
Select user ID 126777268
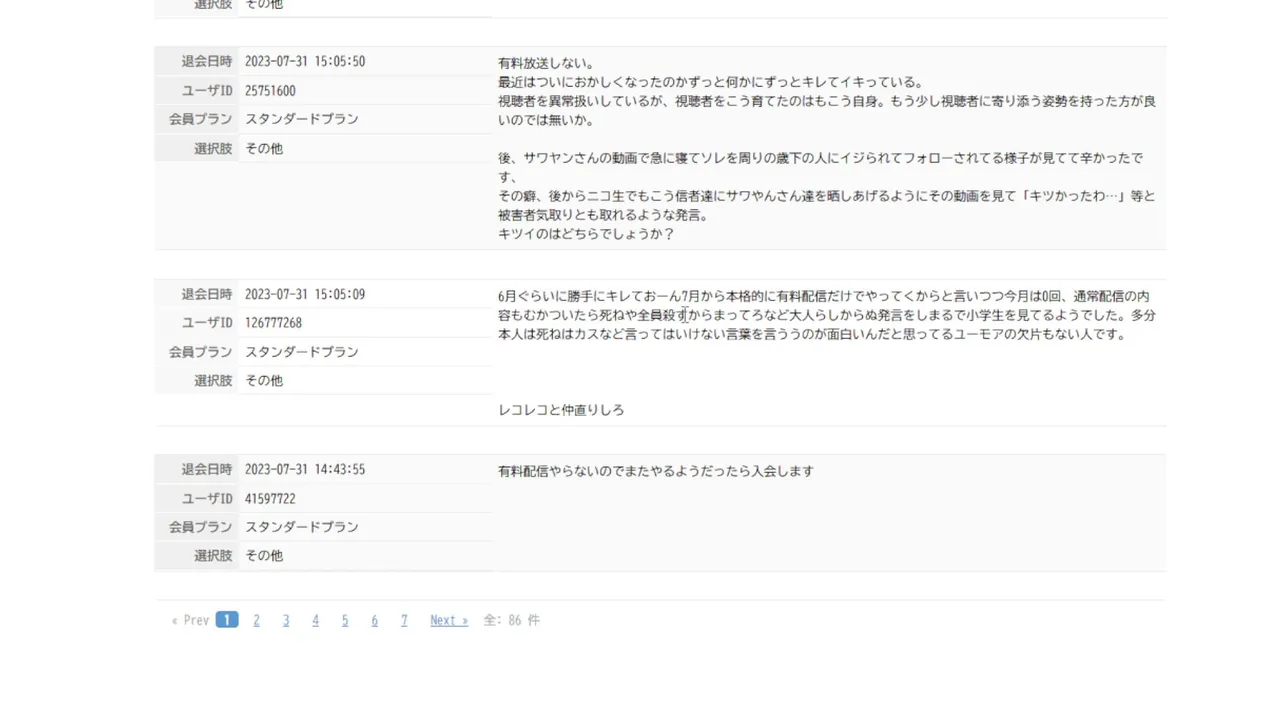273,323
